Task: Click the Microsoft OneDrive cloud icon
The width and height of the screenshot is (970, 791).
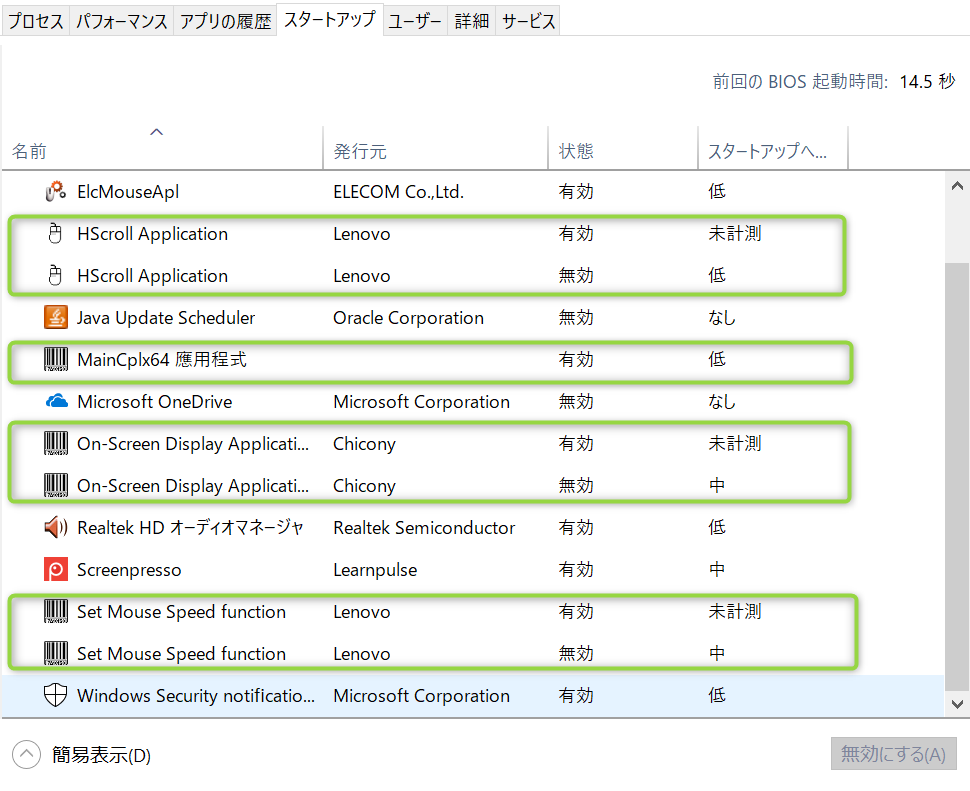Action: [56, 402]
